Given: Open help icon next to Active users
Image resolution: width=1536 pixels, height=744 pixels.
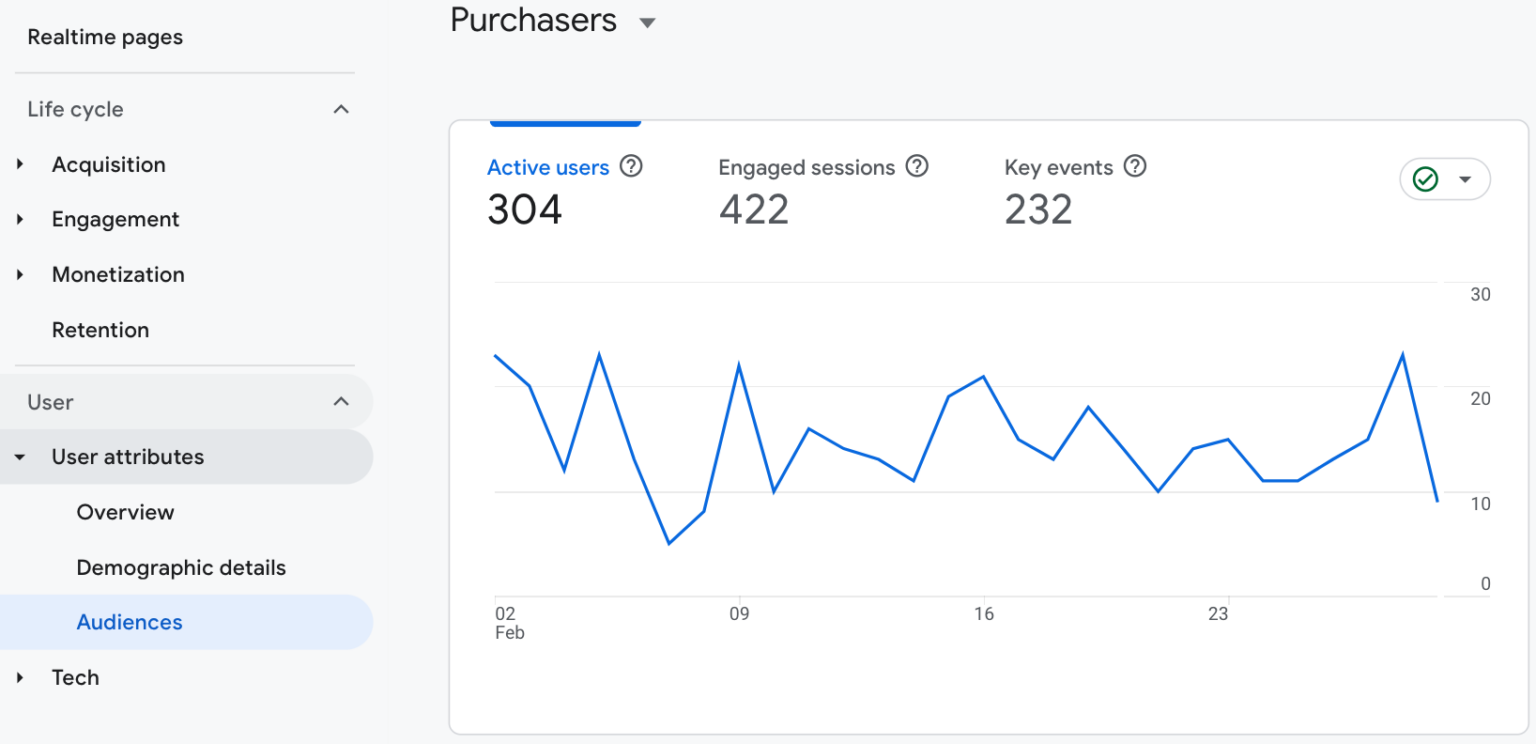Looking at the screenshot, I should [x=631, y=167].
